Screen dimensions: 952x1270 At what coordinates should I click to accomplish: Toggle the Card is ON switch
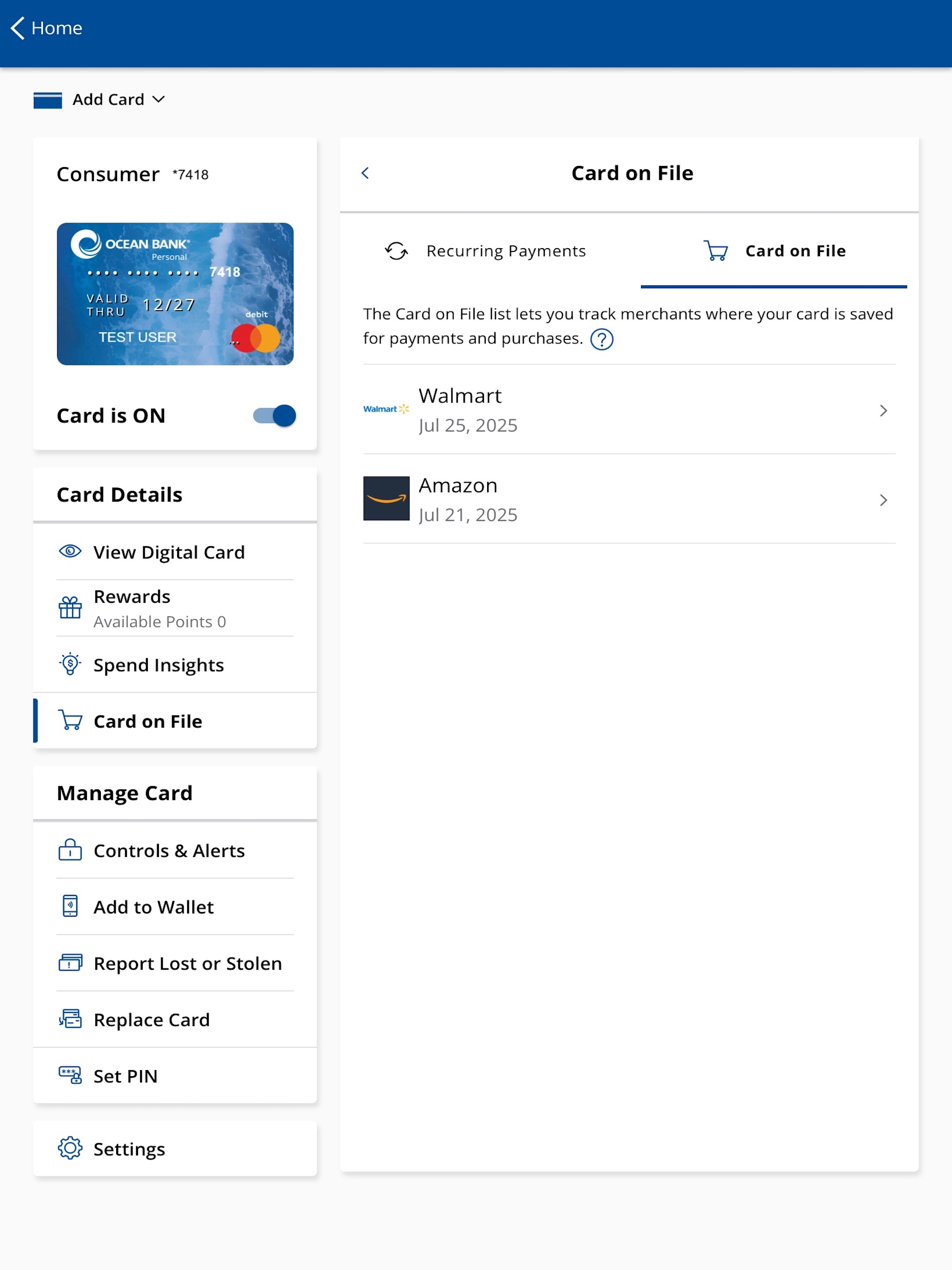[x=274, y=416]
